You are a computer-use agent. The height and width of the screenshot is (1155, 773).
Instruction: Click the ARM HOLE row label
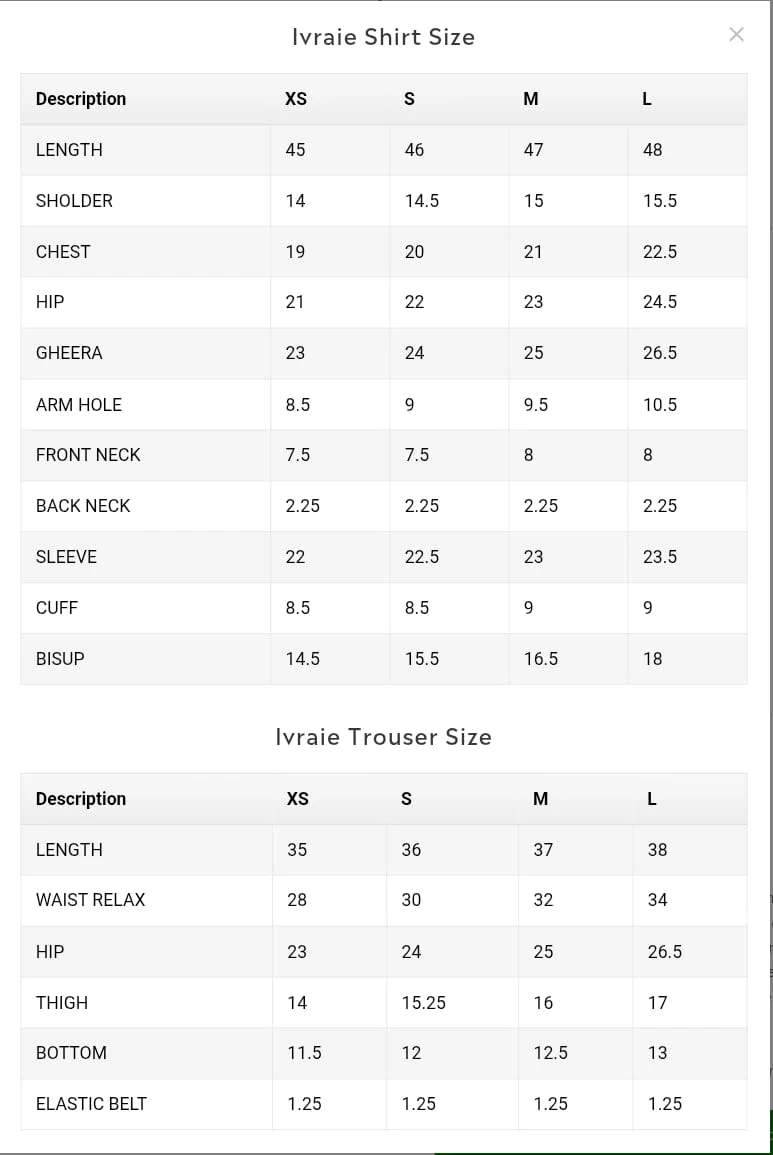79,405
